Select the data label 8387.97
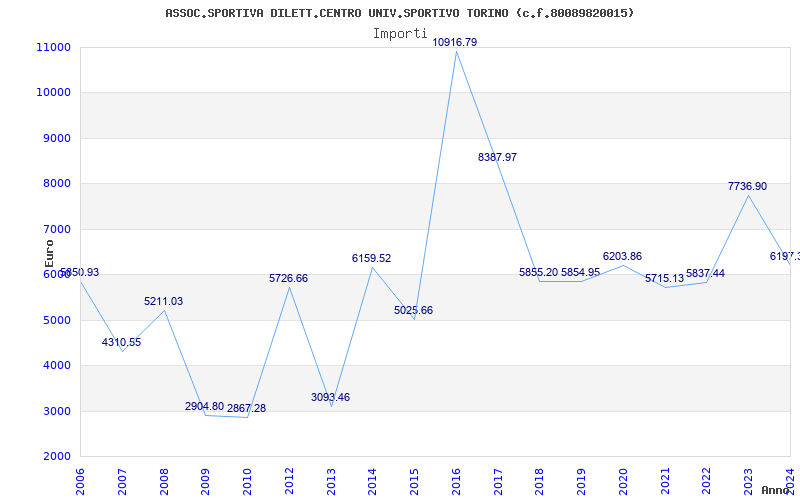The height and width of the screenshot is (500, 800). [497, 157]
